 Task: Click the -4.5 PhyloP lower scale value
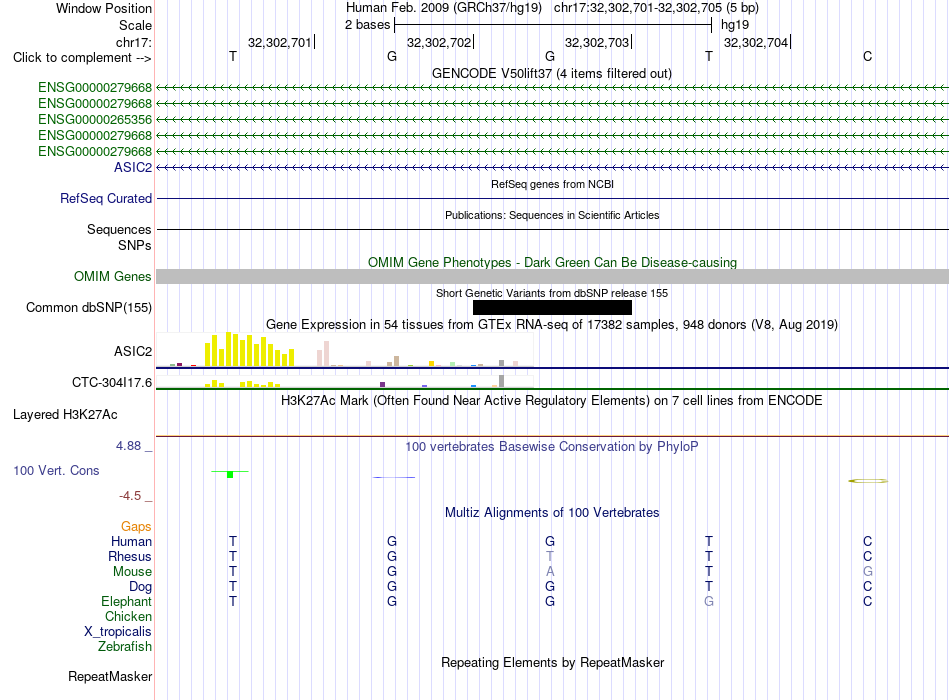[x=130, y=496]
